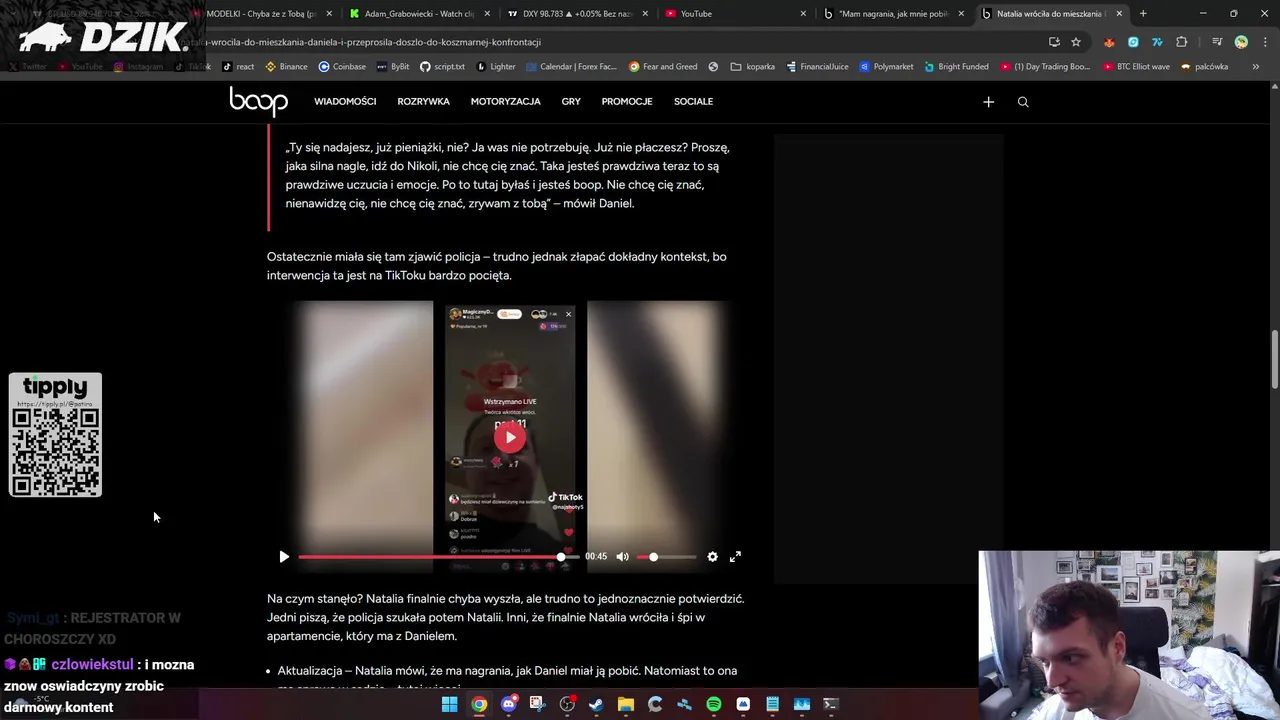Open the react bookmark

(x=238, y=67)
